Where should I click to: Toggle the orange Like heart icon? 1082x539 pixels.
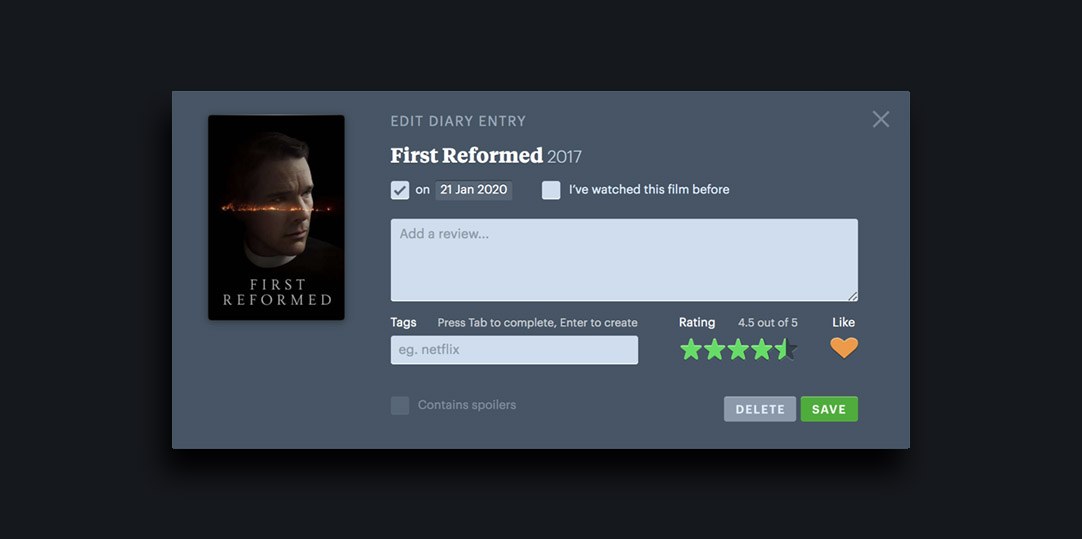click(844, 348)
